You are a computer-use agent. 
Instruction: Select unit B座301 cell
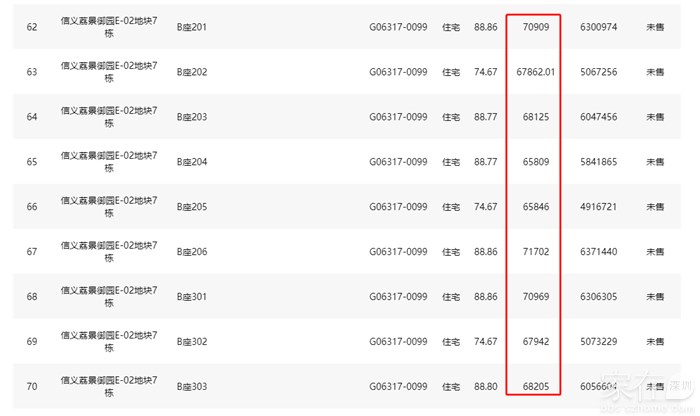[191, 297]
